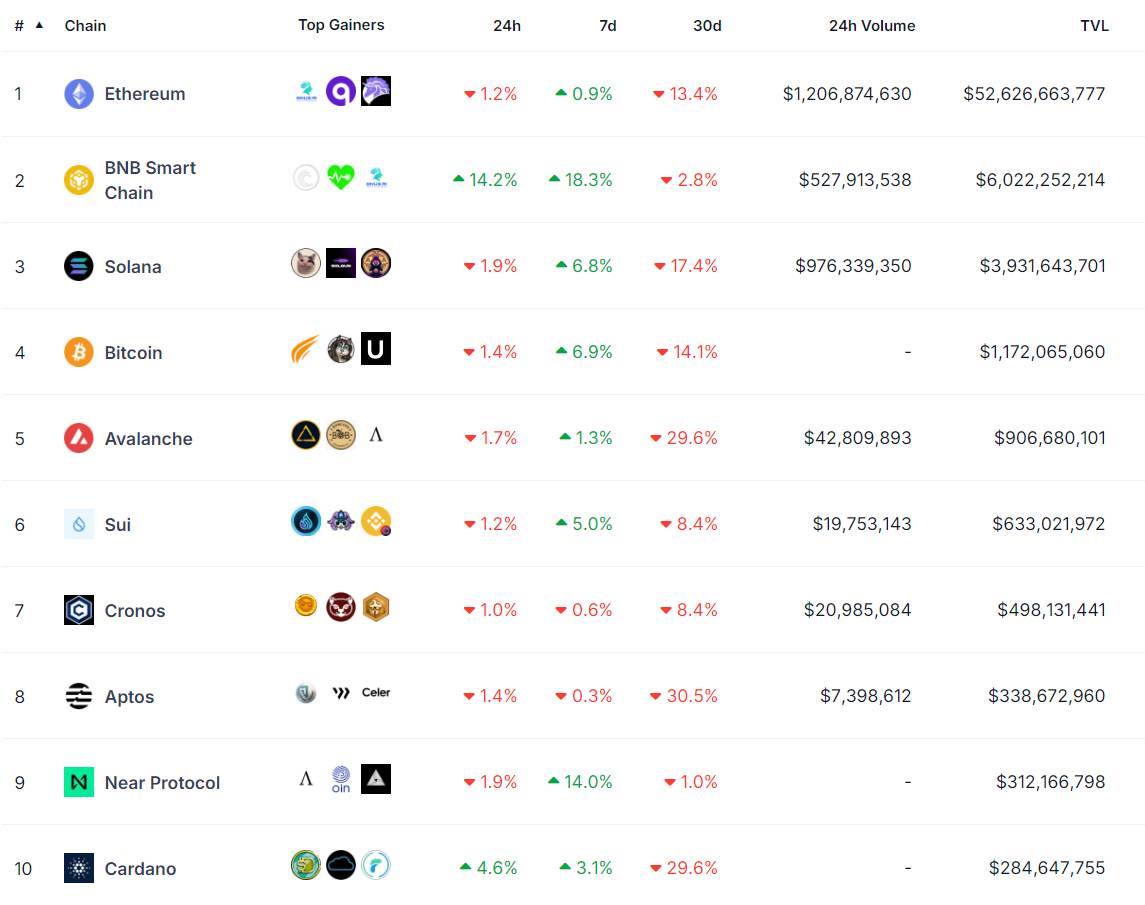The width and height of the screenshot is (1145, 905).
Task: Click the green heart gainer icon in BNB row
Action: [x=341, y=178]
